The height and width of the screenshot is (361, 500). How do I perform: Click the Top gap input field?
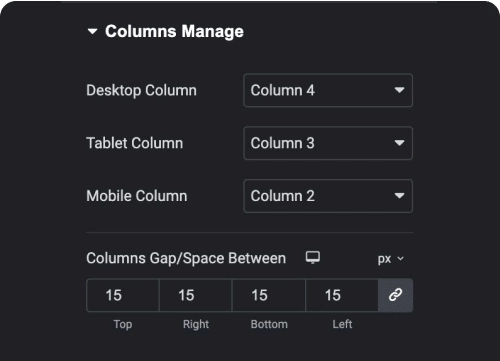[123, 295]
